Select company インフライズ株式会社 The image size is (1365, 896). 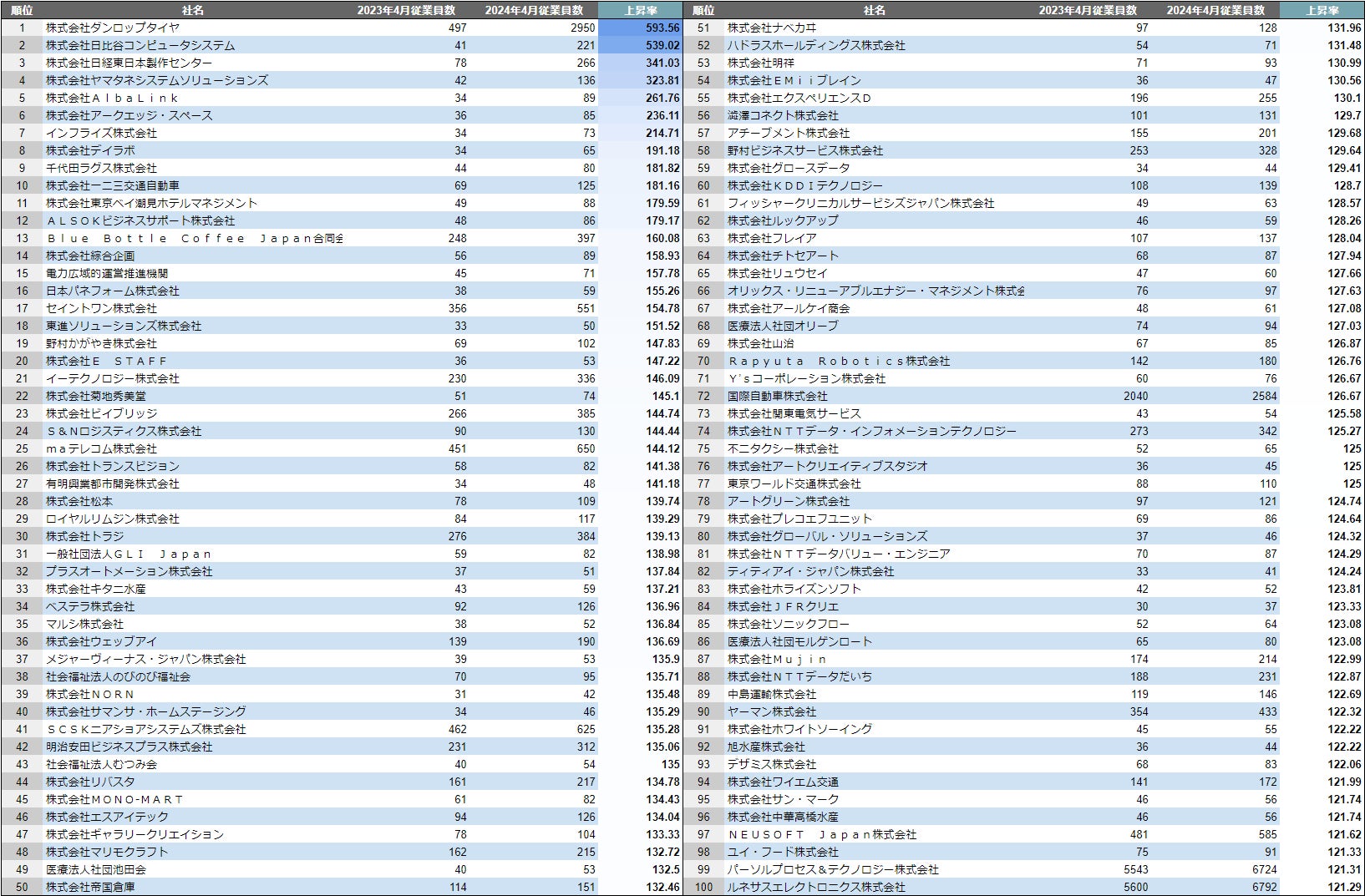pos(101,133)
